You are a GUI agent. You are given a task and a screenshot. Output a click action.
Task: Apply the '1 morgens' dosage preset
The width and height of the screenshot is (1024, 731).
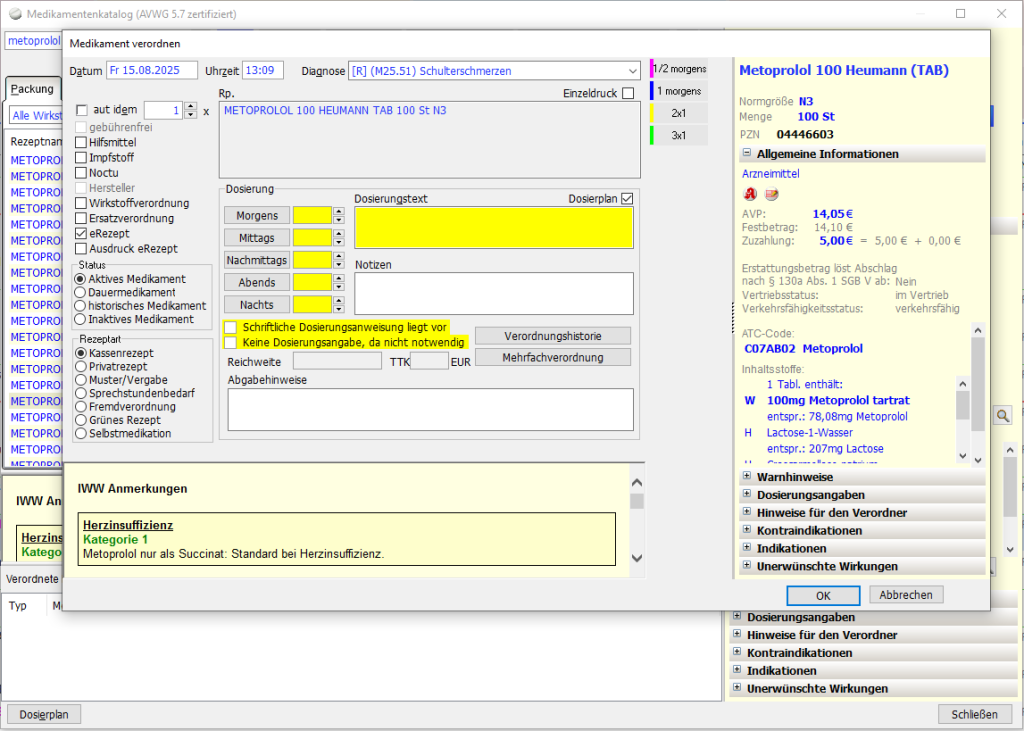point(679,91)
